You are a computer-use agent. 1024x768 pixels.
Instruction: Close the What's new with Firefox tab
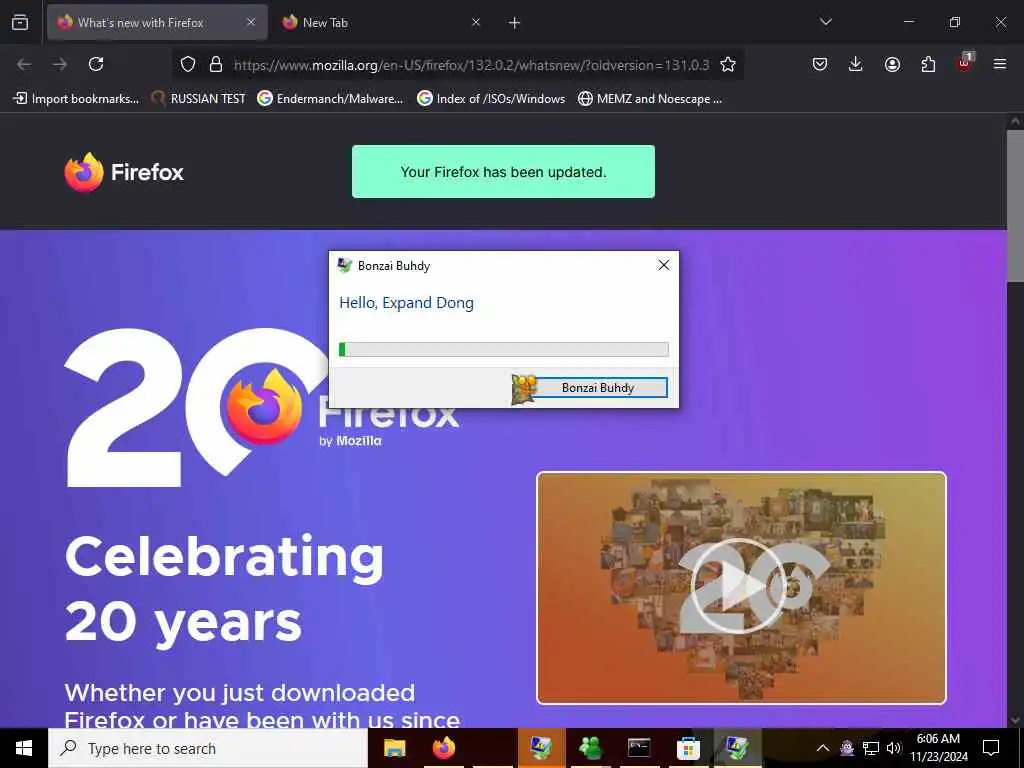pyautogui.click(x=251, y=22)
